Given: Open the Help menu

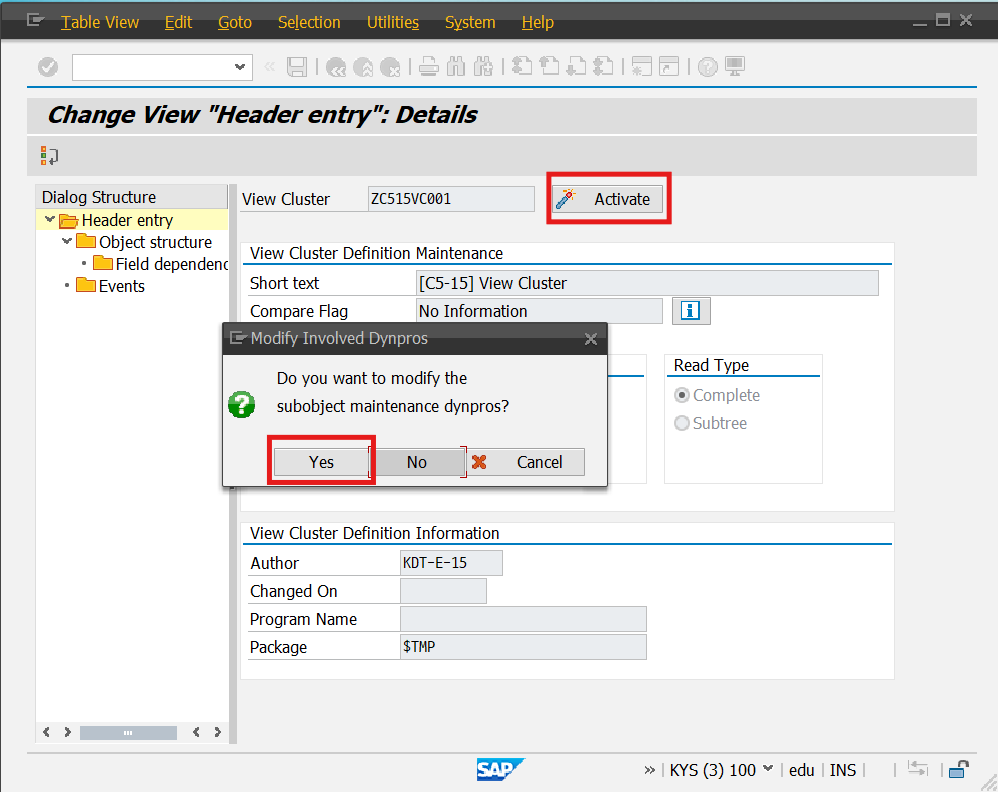Looking at the screenshot, I should click(x=538, y=22).
